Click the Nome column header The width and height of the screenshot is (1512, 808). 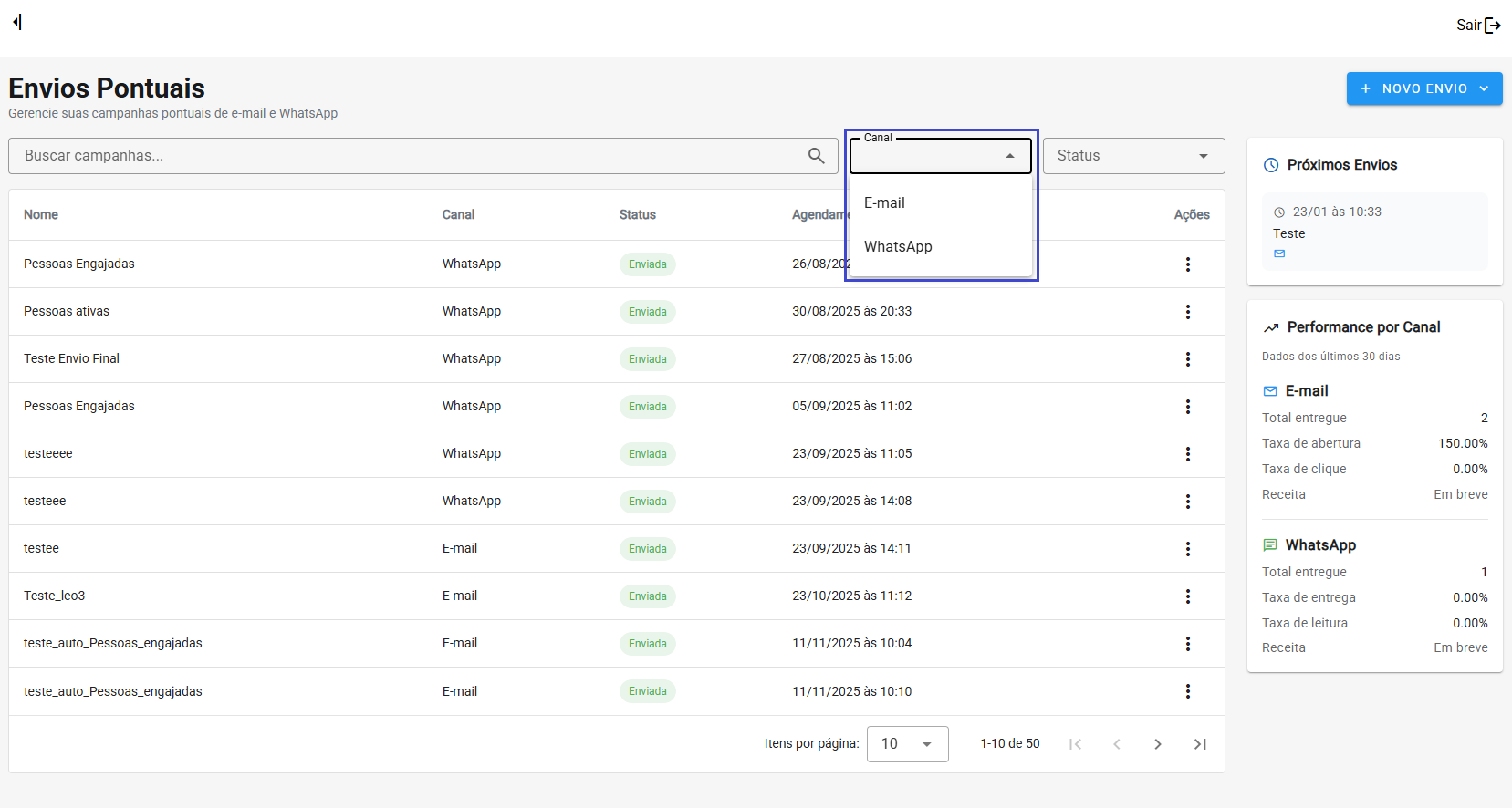pyautogui.click(x=41, y=215)
